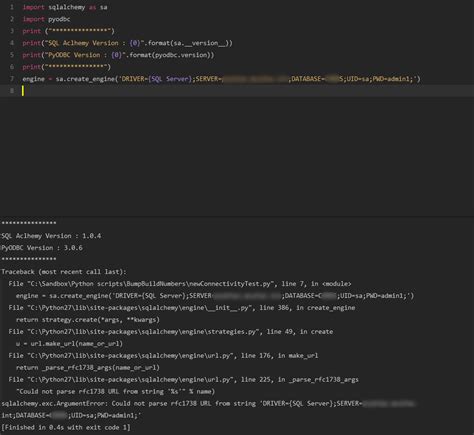Click line number 7 in the gutter
The width and height of the screenshot is (474, 435).
tap(12, 79)
